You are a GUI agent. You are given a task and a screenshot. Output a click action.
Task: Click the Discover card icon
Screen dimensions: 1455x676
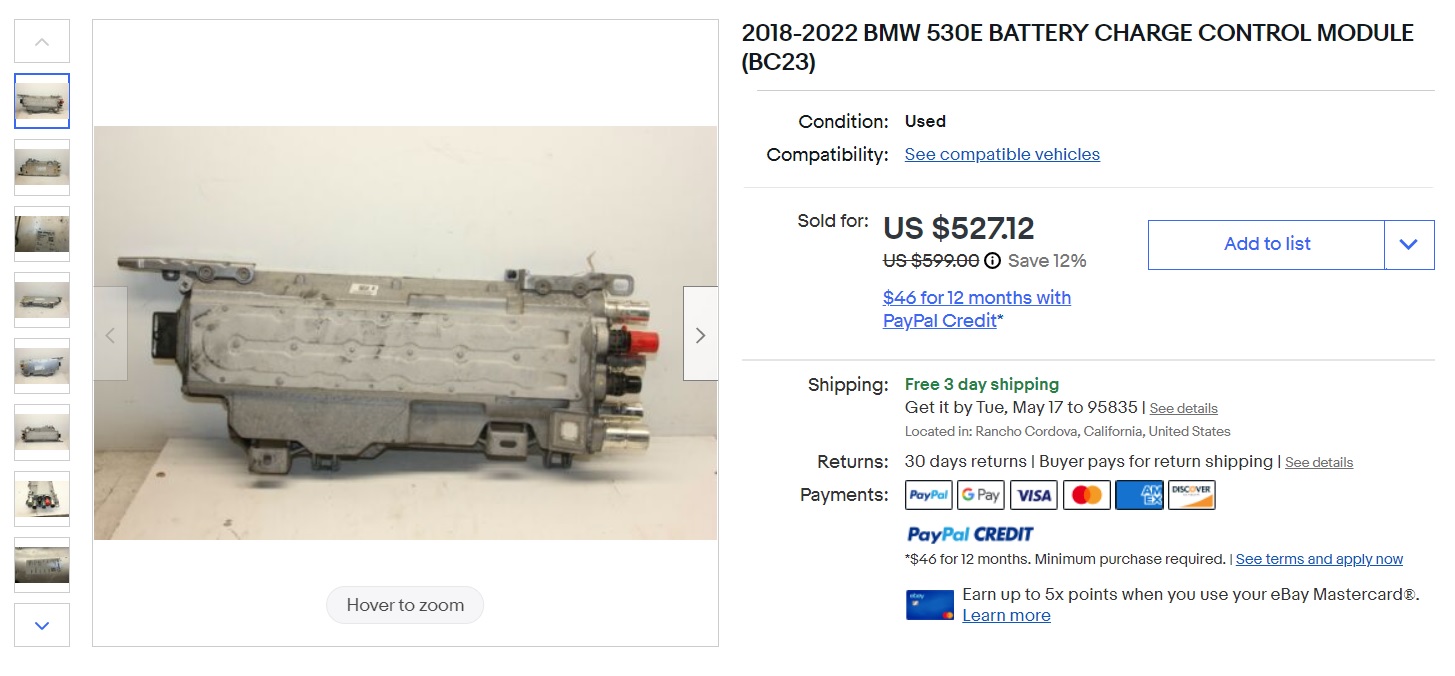1191,495
